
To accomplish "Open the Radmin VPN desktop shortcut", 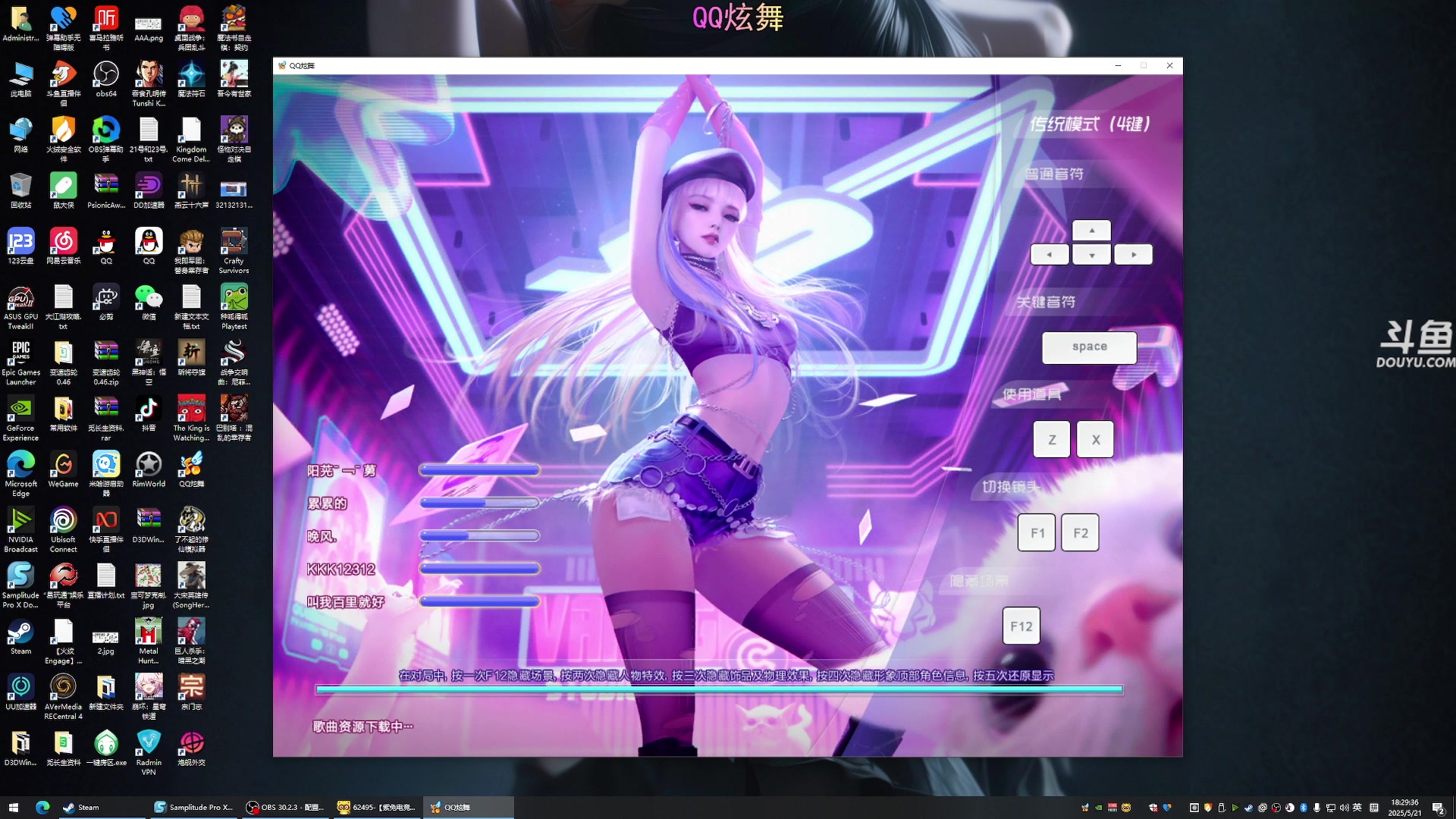I will (149, 752).
